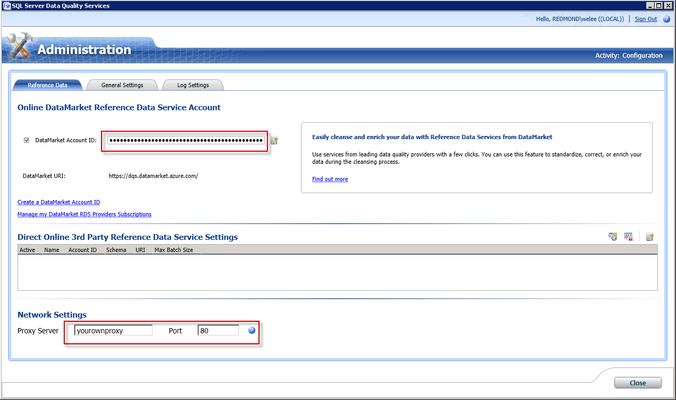Maximize the Data Quality Services window
676x400 pixels.
click(658, 6)
